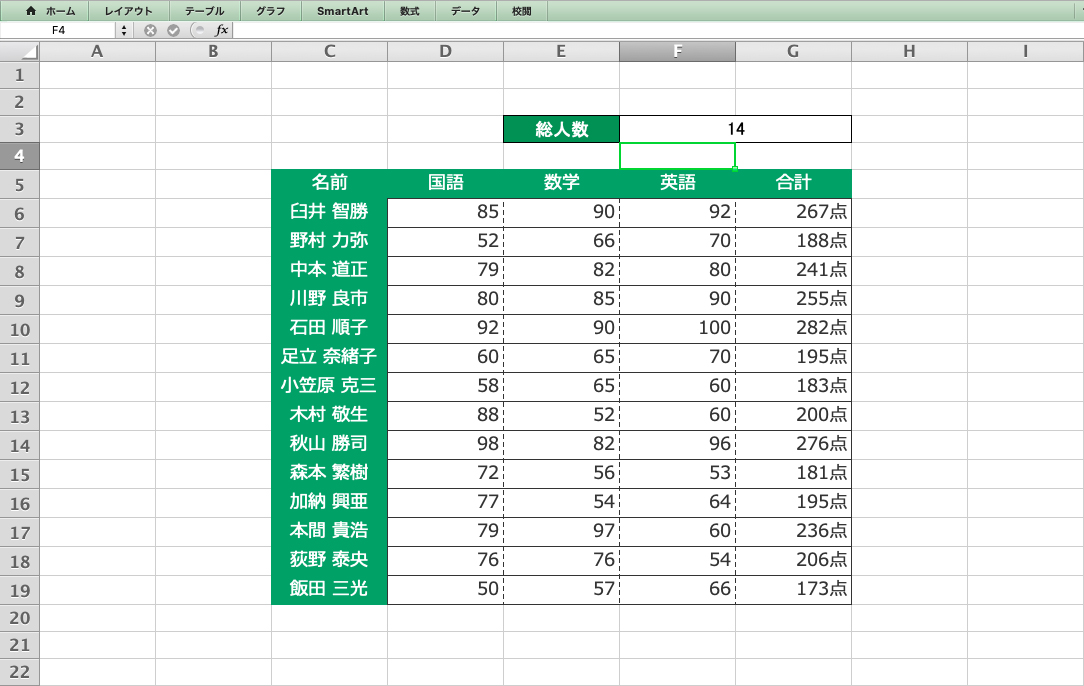Click the select-all corner of the sheet

(x=19, y=51)
